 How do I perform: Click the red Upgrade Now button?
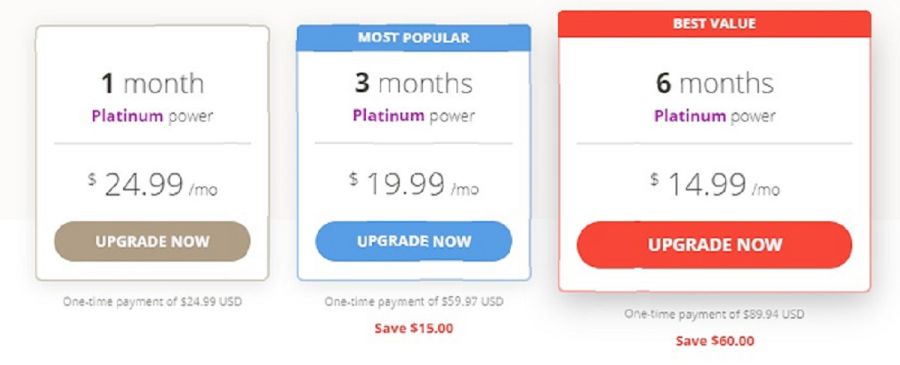pyautogui.click(x=714, y=244)
